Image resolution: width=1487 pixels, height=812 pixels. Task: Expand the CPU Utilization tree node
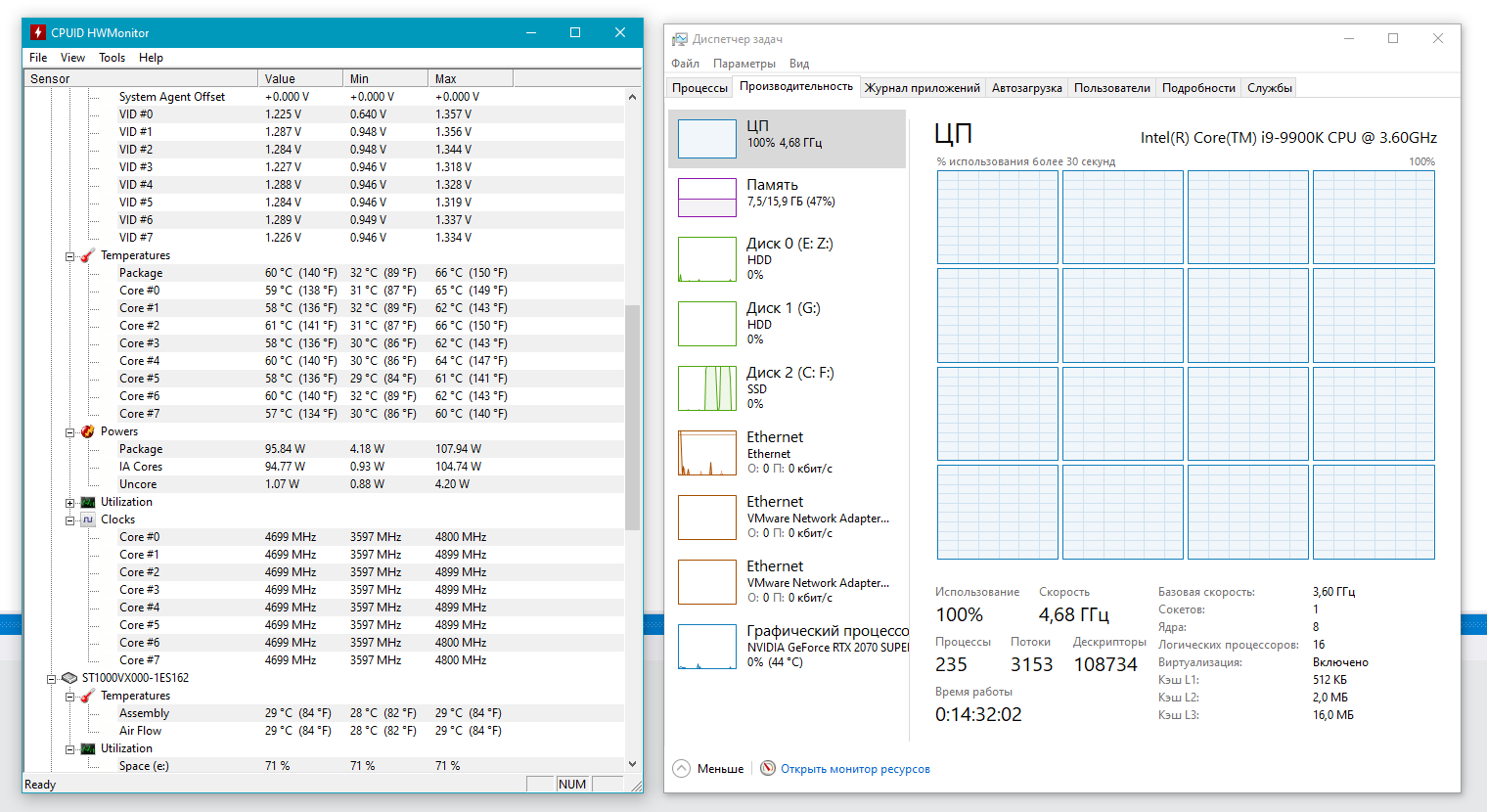(70, 503)
